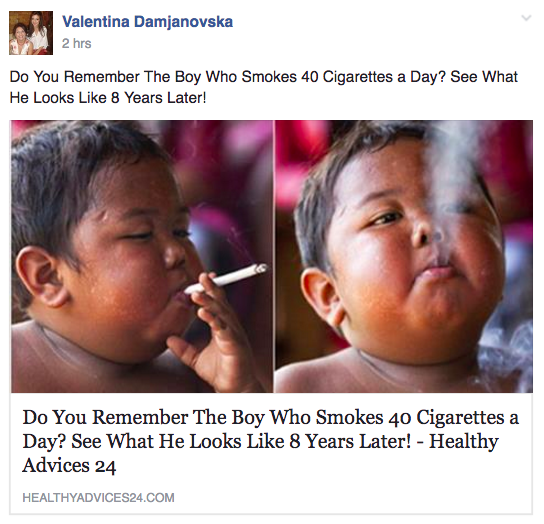Open the left photo of boy holding cigarette
This screenshot has height=524, width=544.
pyautogui.click(x=142, y=256)
